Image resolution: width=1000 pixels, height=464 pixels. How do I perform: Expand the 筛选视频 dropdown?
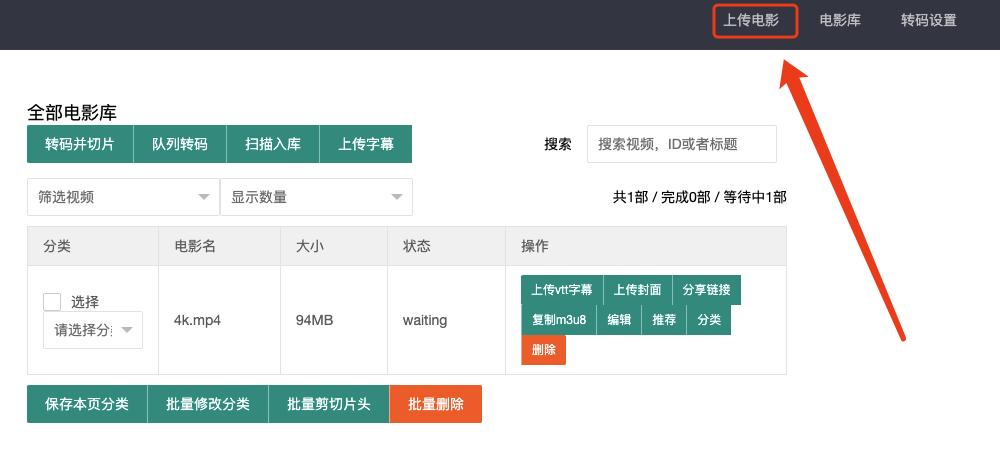[x=123, y=197]
